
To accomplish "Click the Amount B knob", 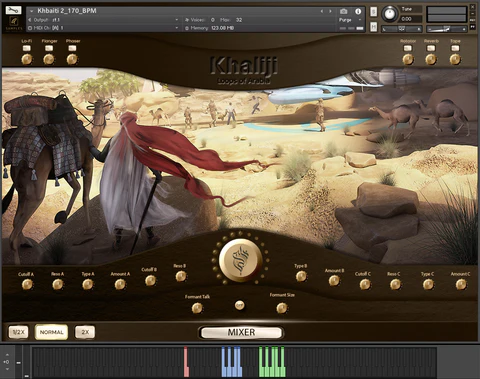I will (x=334, y=281).
